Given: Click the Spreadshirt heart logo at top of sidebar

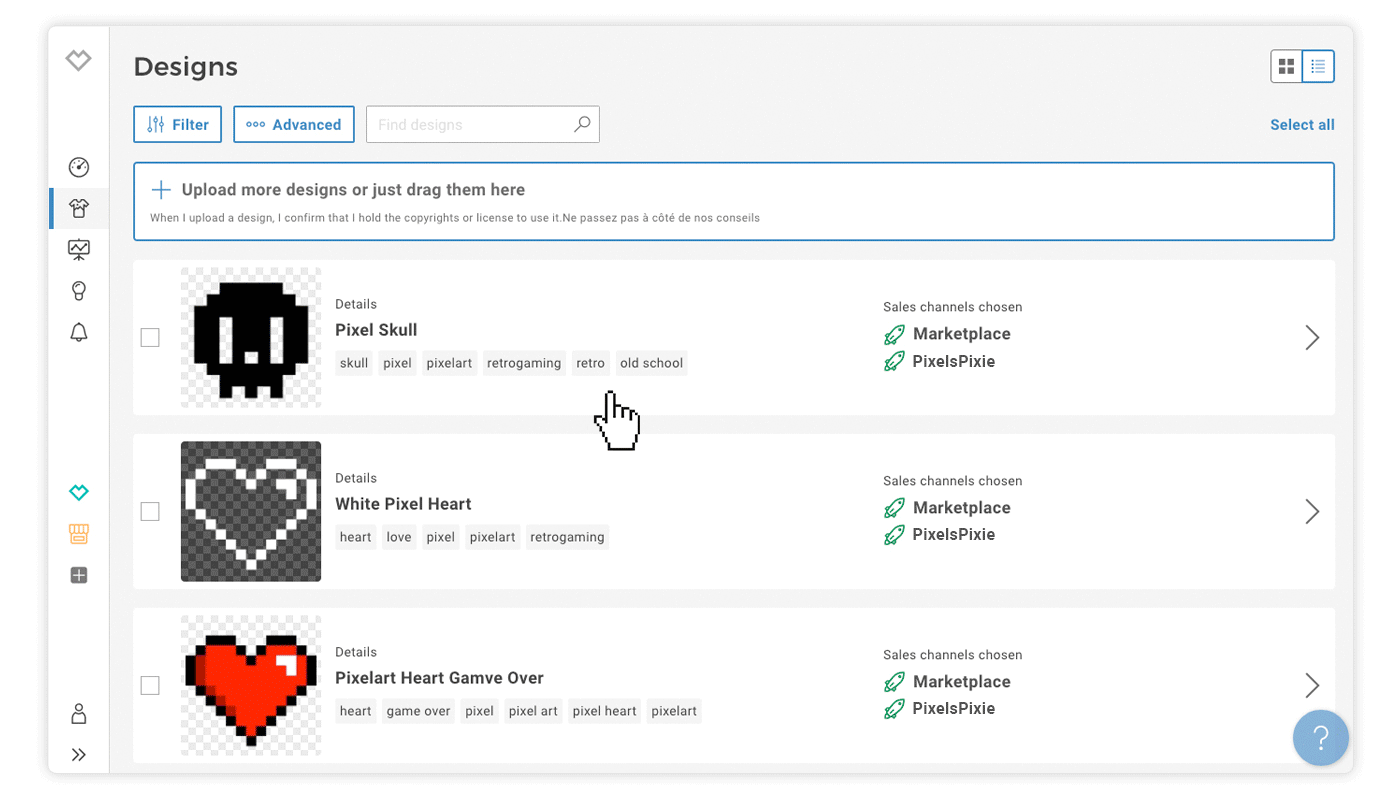Looking at the screenshot, I should click(79, 60).
